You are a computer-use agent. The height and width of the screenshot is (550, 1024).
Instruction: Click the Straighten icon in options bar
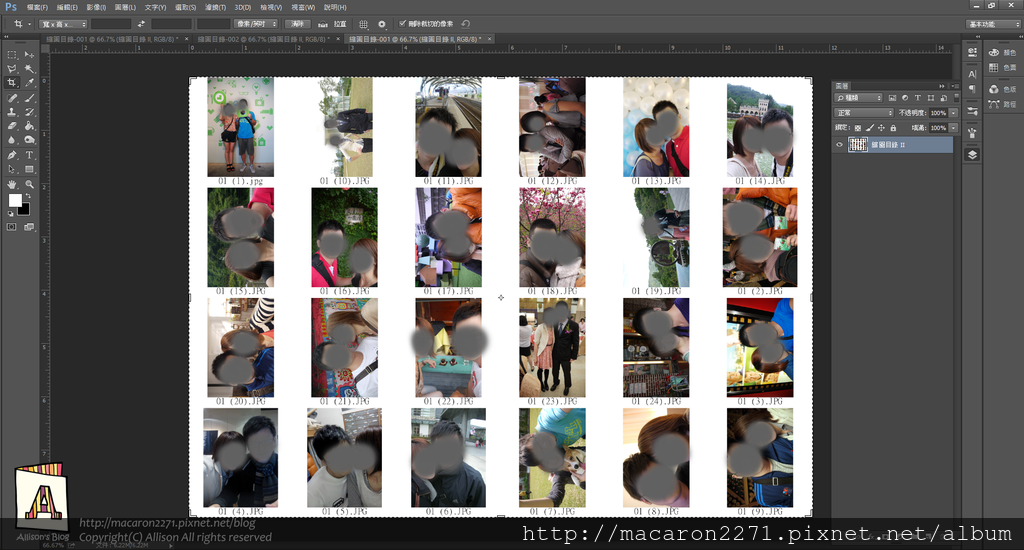323,24
